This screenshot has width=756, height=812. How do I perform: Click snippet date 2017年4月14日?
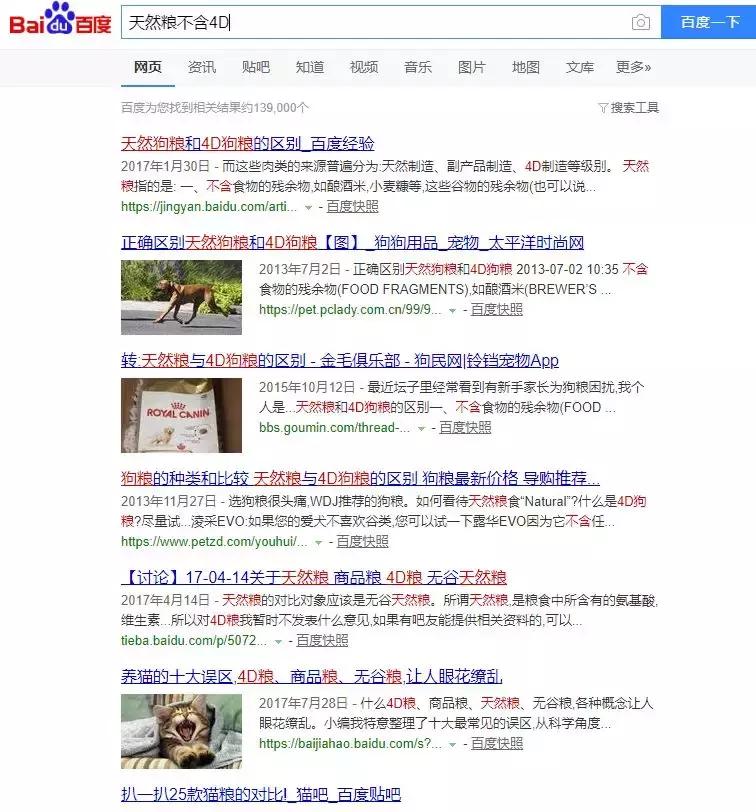click(x=165, y=600)
